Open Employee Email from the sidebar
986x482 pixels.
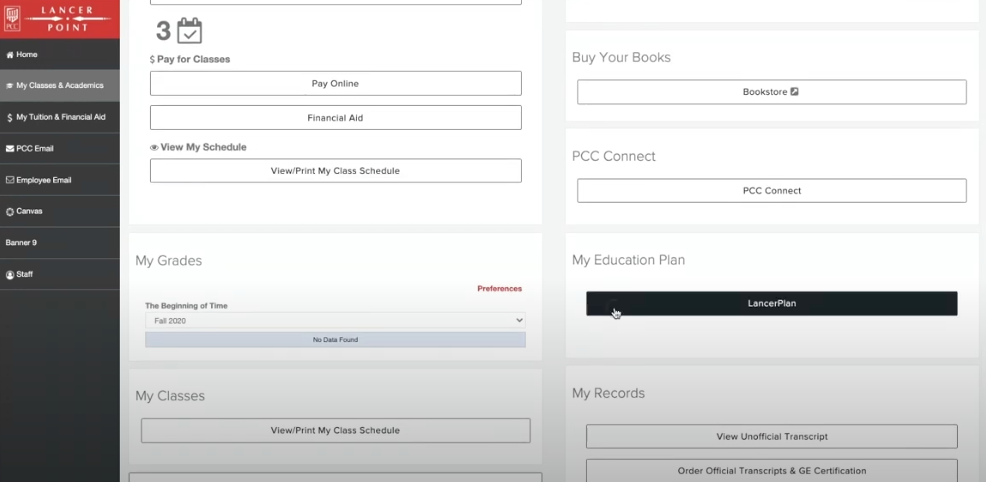(60, 180)
